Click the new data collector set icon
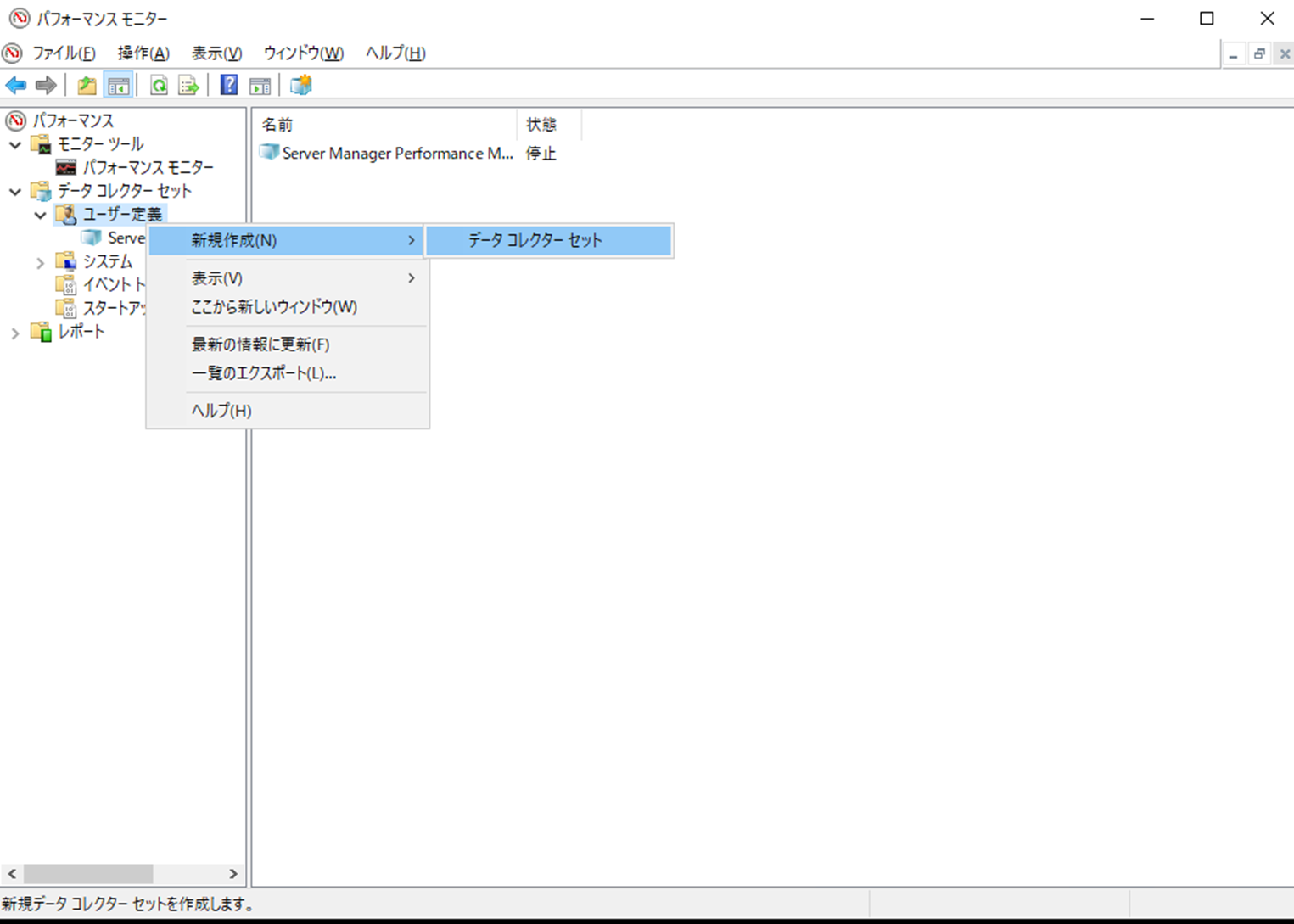 point(301,85)
